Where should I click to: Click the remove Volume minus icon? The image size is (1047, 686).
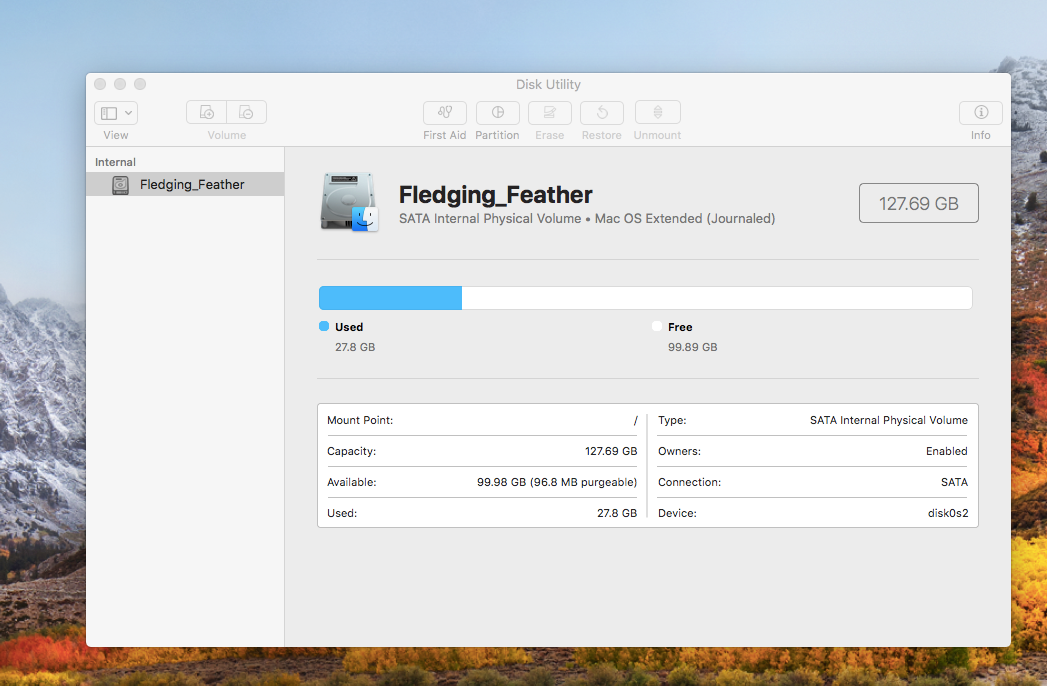246,112
